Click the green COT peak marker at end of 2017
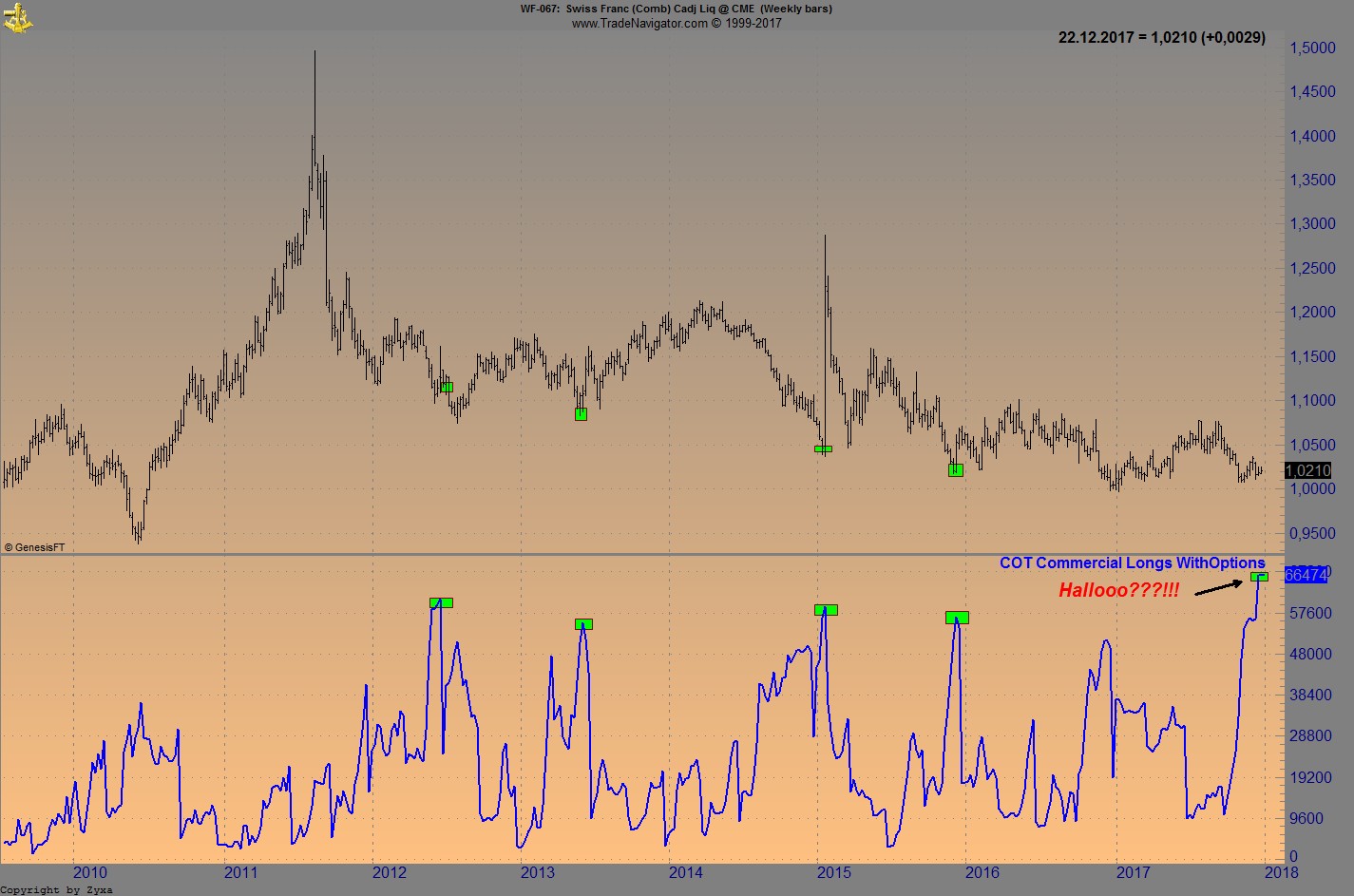Viewport: 1354px width, 896px height. coord(1260,577)
